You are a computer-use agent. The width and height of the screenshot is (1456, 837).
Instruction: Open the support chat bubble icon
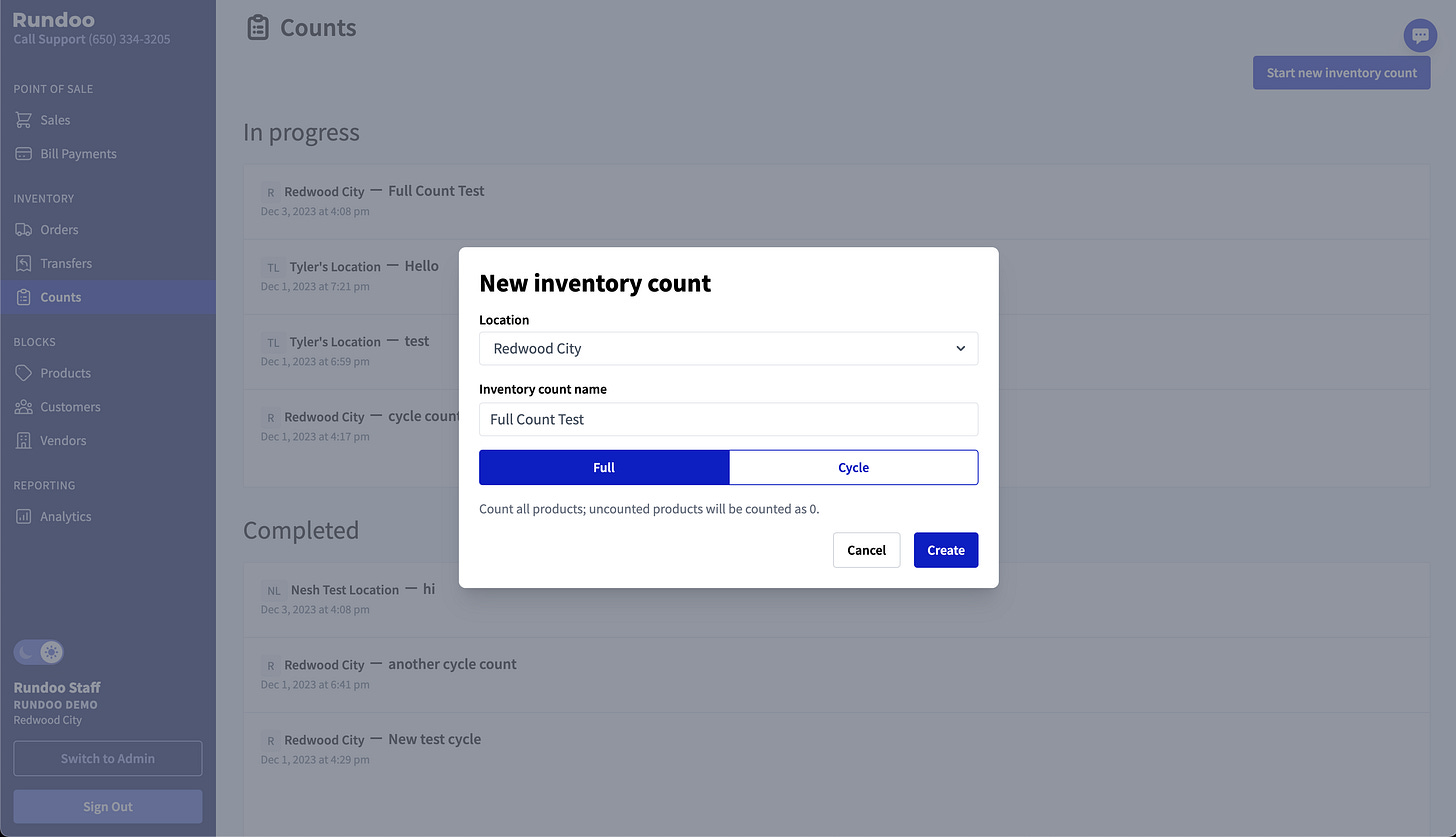pyautogui.click(x=1420, y=35)
